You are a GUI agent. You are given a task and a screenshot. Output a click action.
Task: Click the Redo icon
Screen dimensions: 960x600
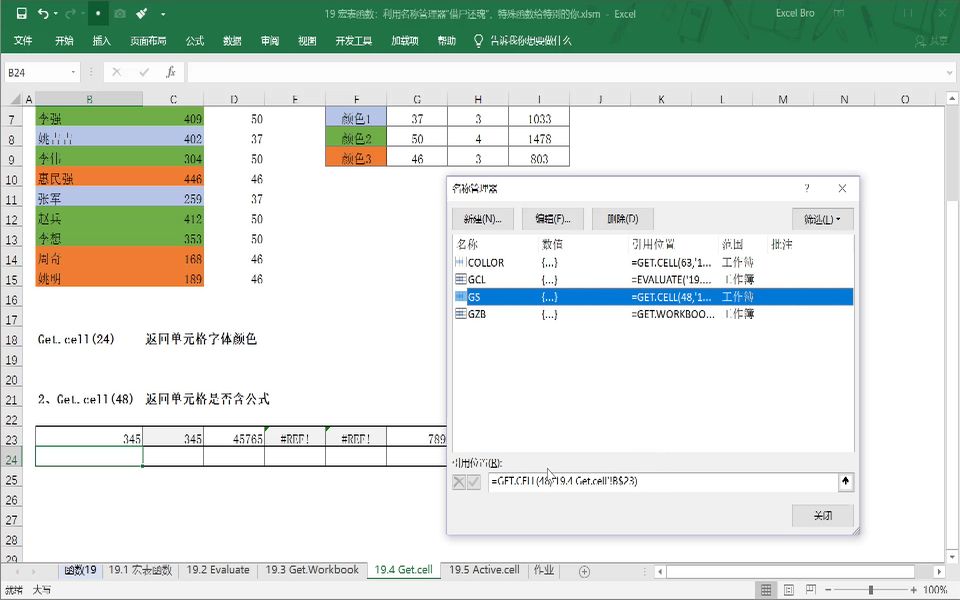tap(69, 13)
